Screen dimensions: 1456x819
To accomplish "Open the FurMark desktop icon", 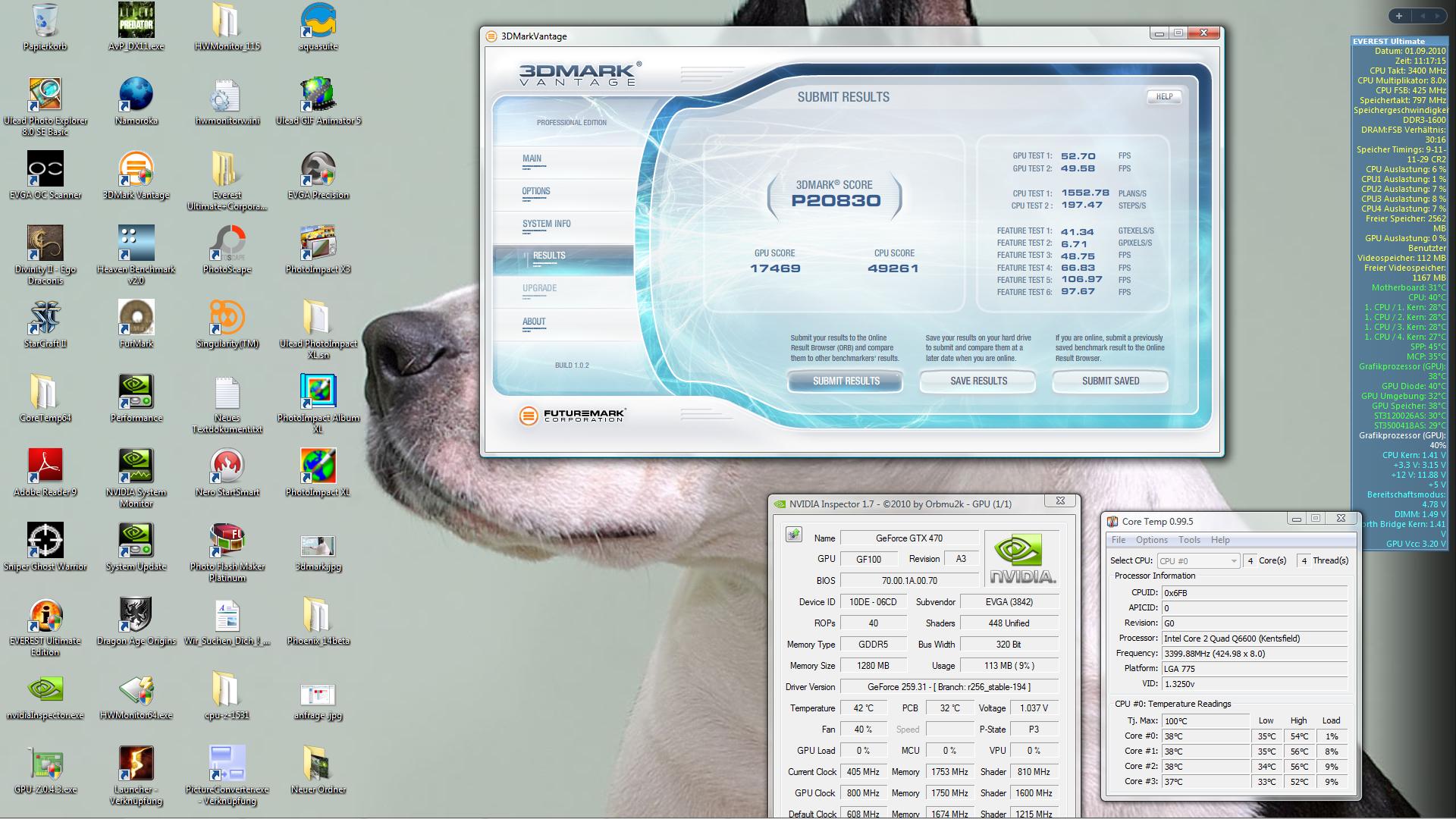I will coord(136,318).
